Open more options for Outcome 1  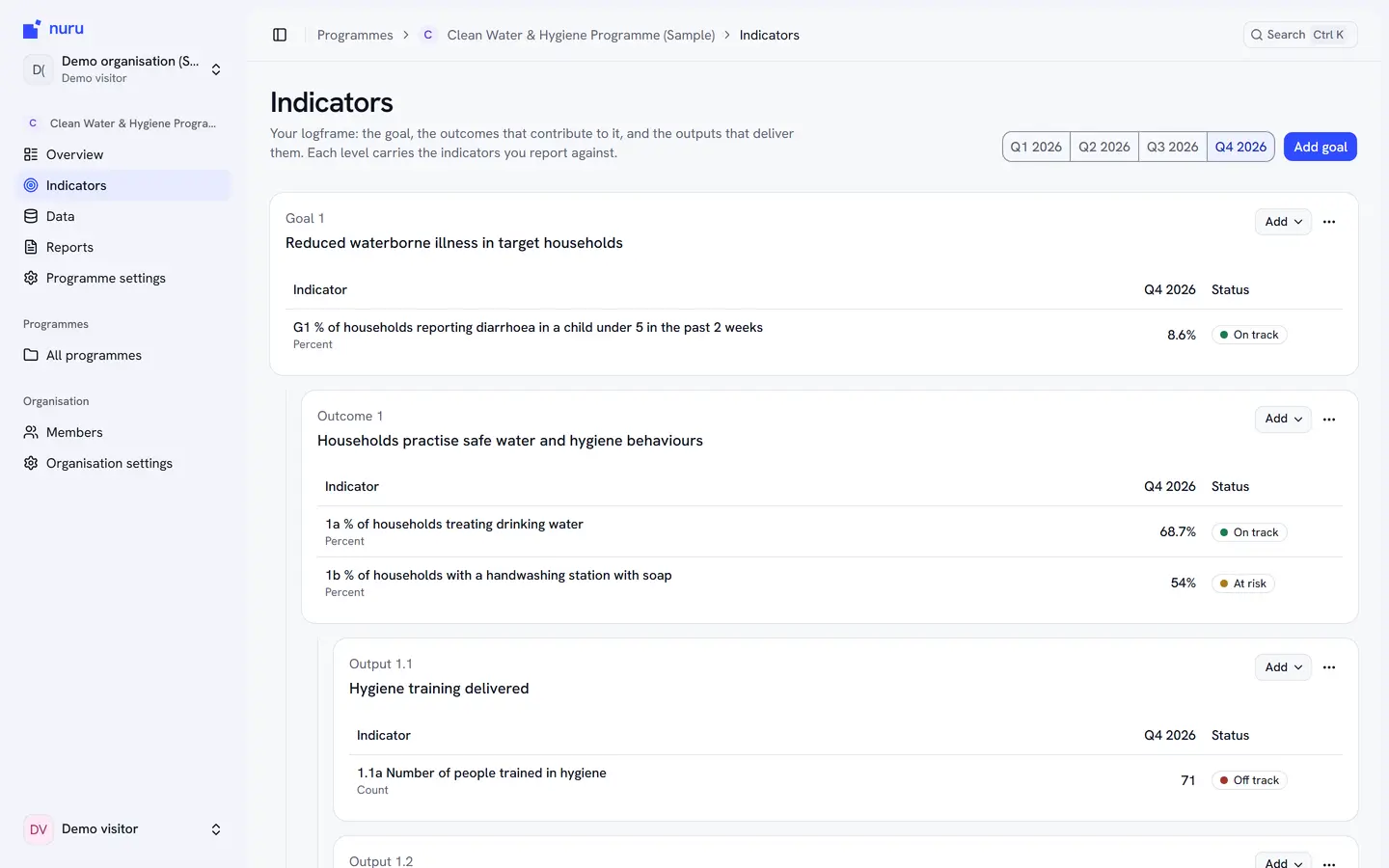click(x=1329, y=420)
